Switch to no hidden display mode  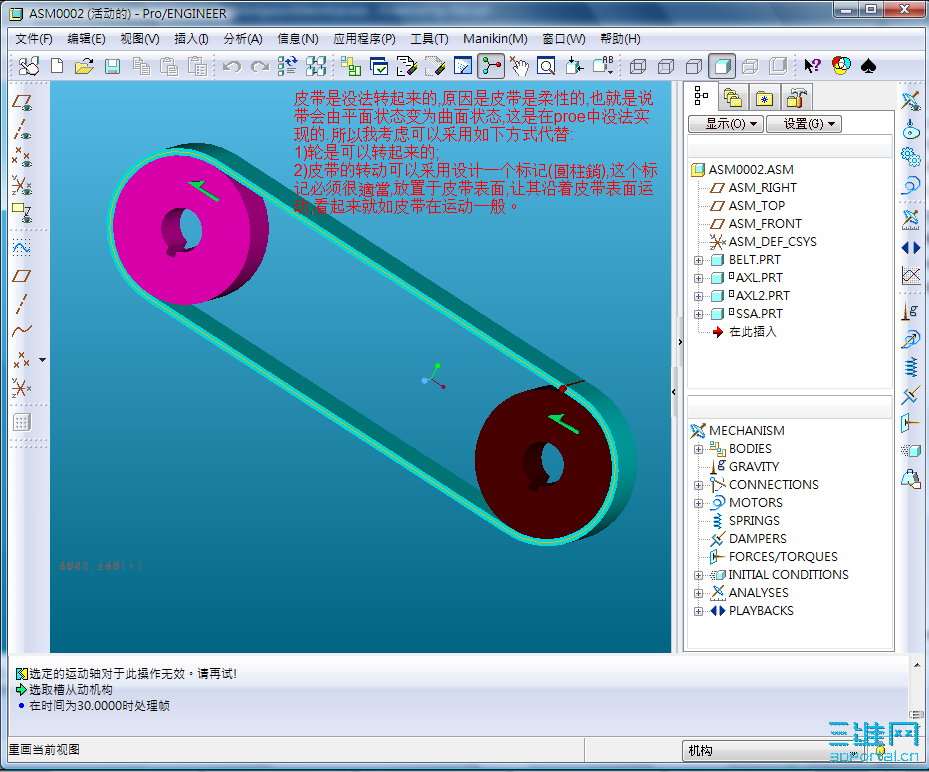(x=694, y=66)
